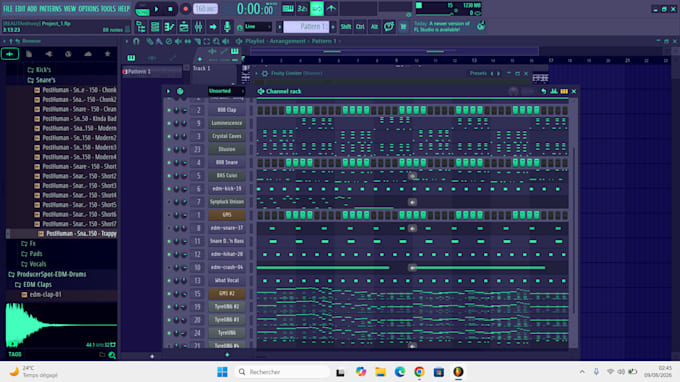Open the PATTERNS menu
This screenshot has height=382, width=680.
[51, 9]
